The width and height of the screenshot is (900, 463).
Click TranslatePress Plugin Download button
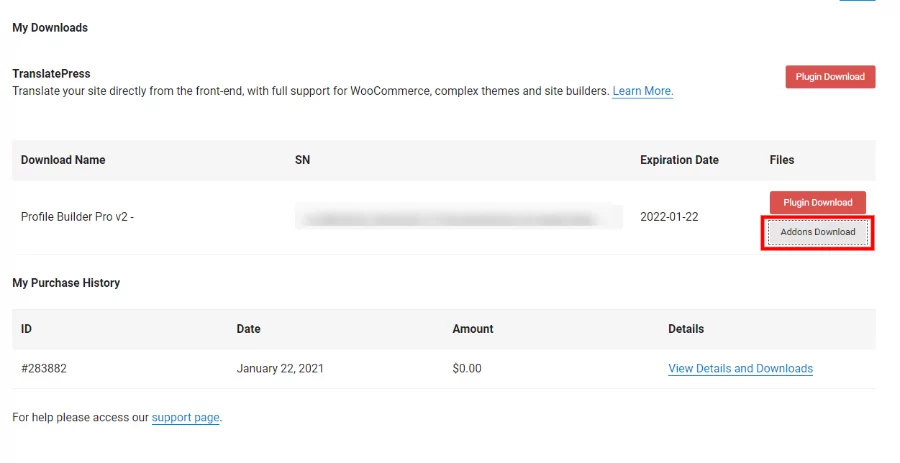point(830,77)
